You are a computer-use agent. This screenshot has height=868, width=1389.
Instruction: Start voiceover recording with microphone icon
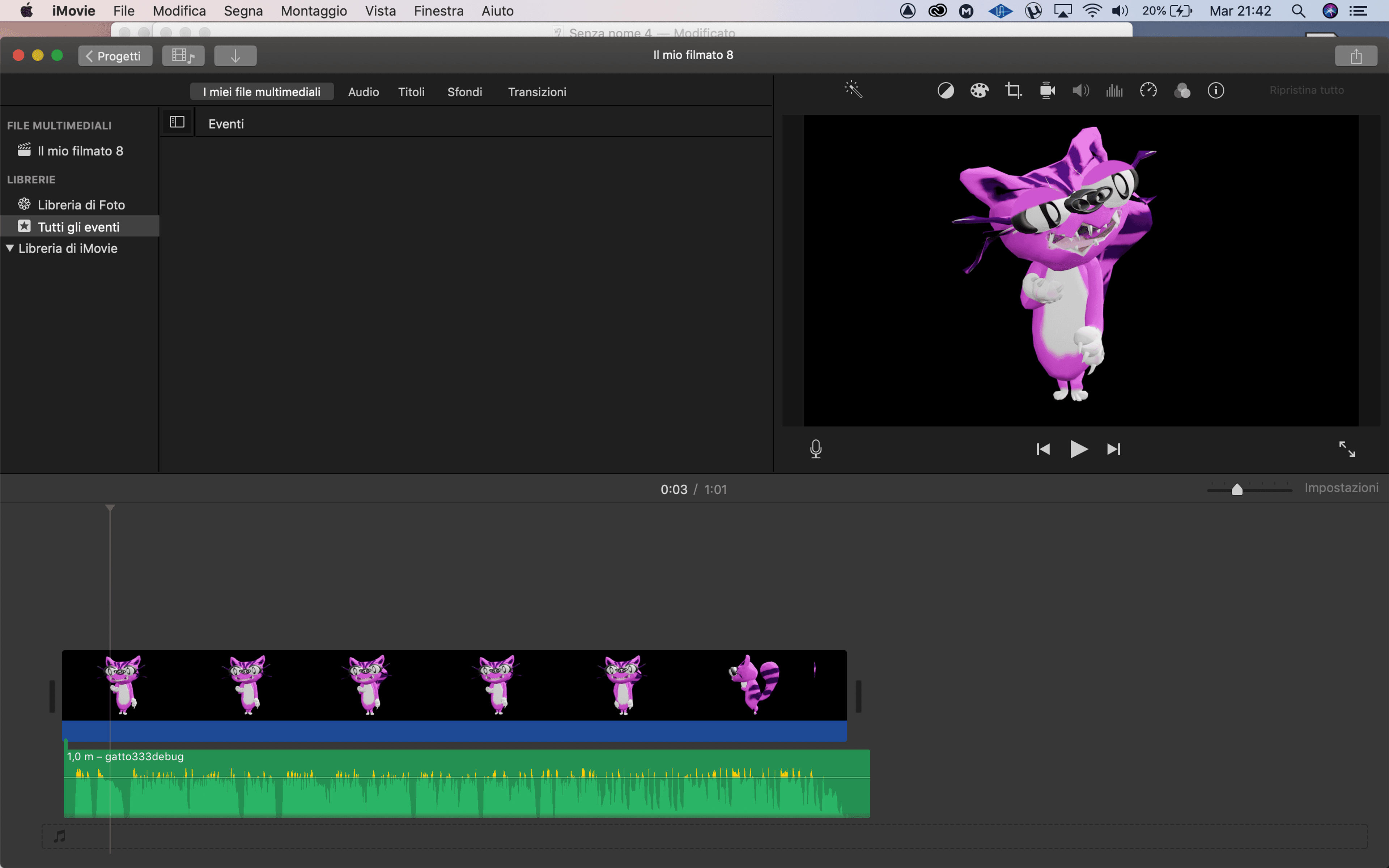click(x=816, y=449)
